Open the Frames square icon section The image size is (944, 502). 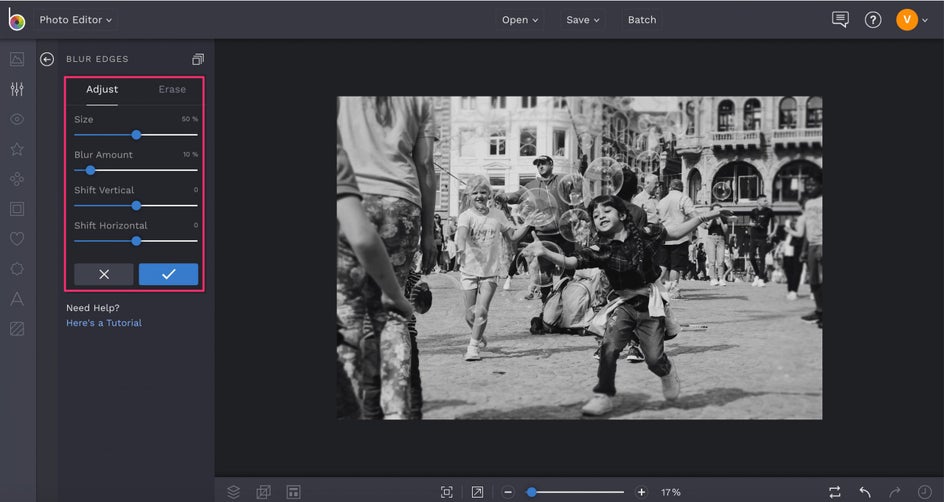pos(17,209)
